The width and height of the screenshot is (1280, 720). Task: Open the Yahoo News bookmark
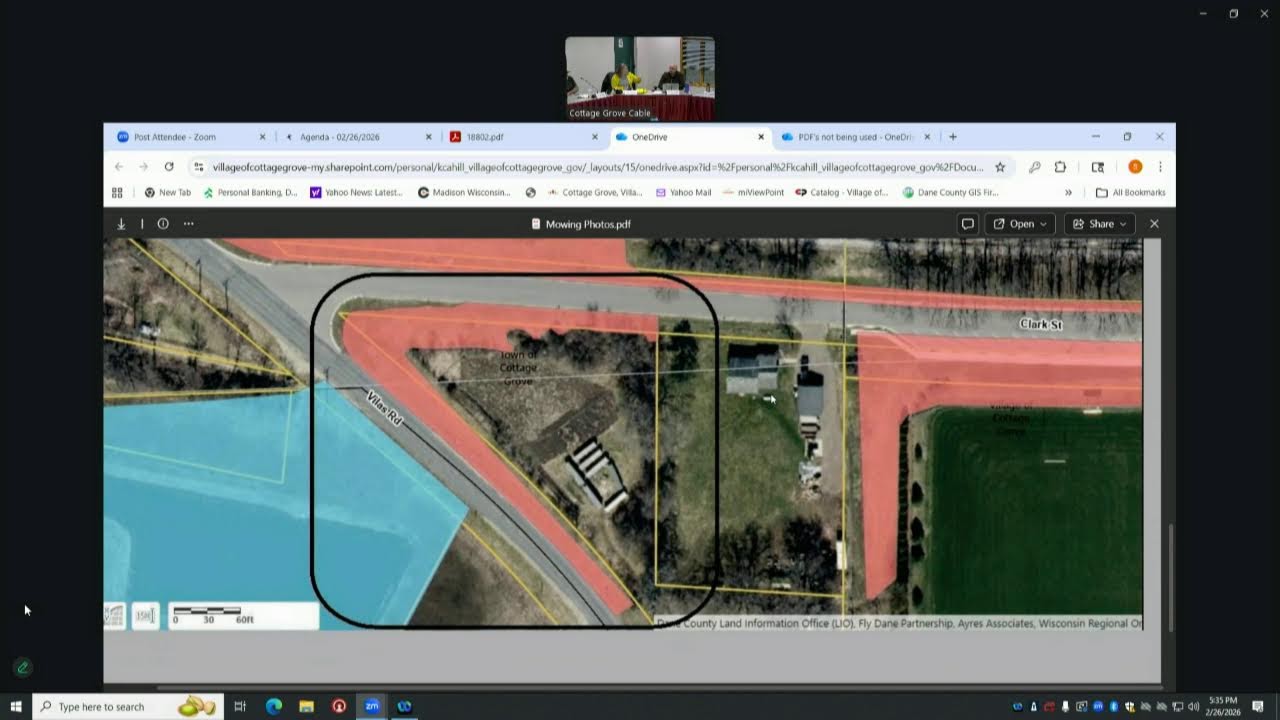click(356, 192)
